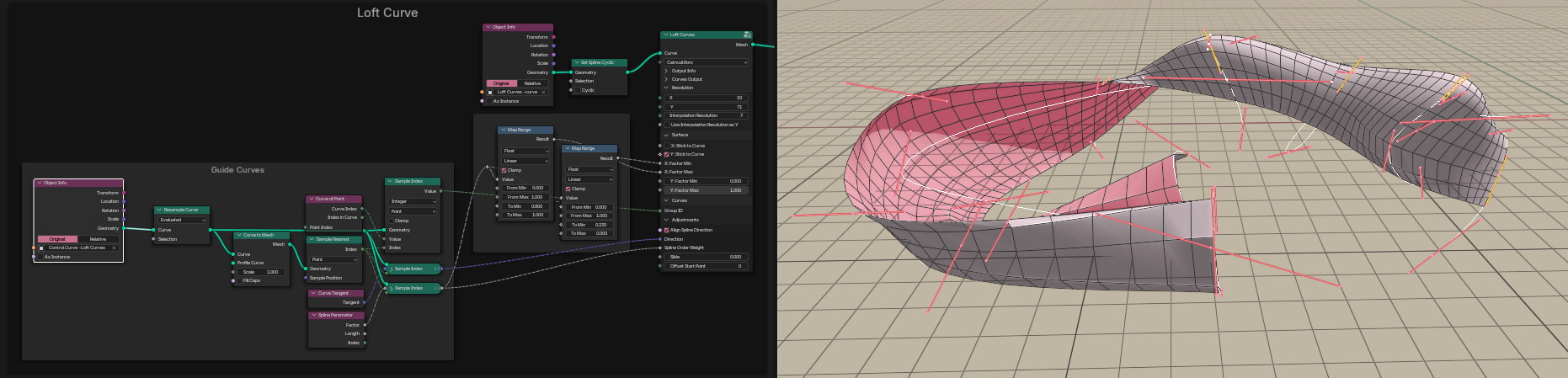Select Original in the 'Loft Curves -curve' Object Info
This screenshot has width=1568, height=378.
pyautogui.click(x=501, y=83)
